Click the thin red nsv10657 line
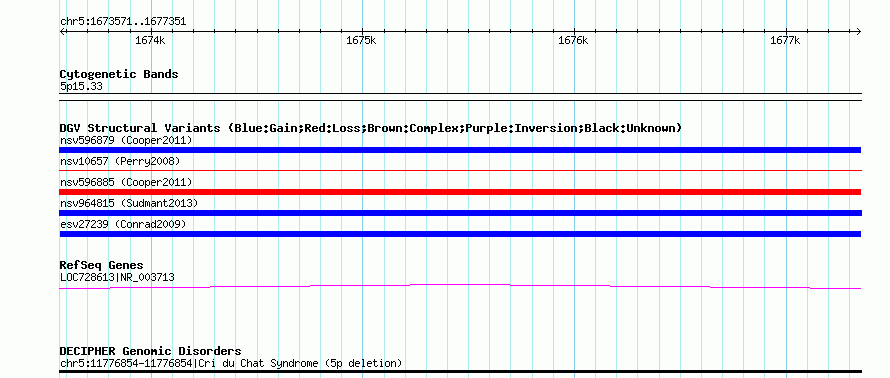 pyautogui.click(x=460, y=170)
